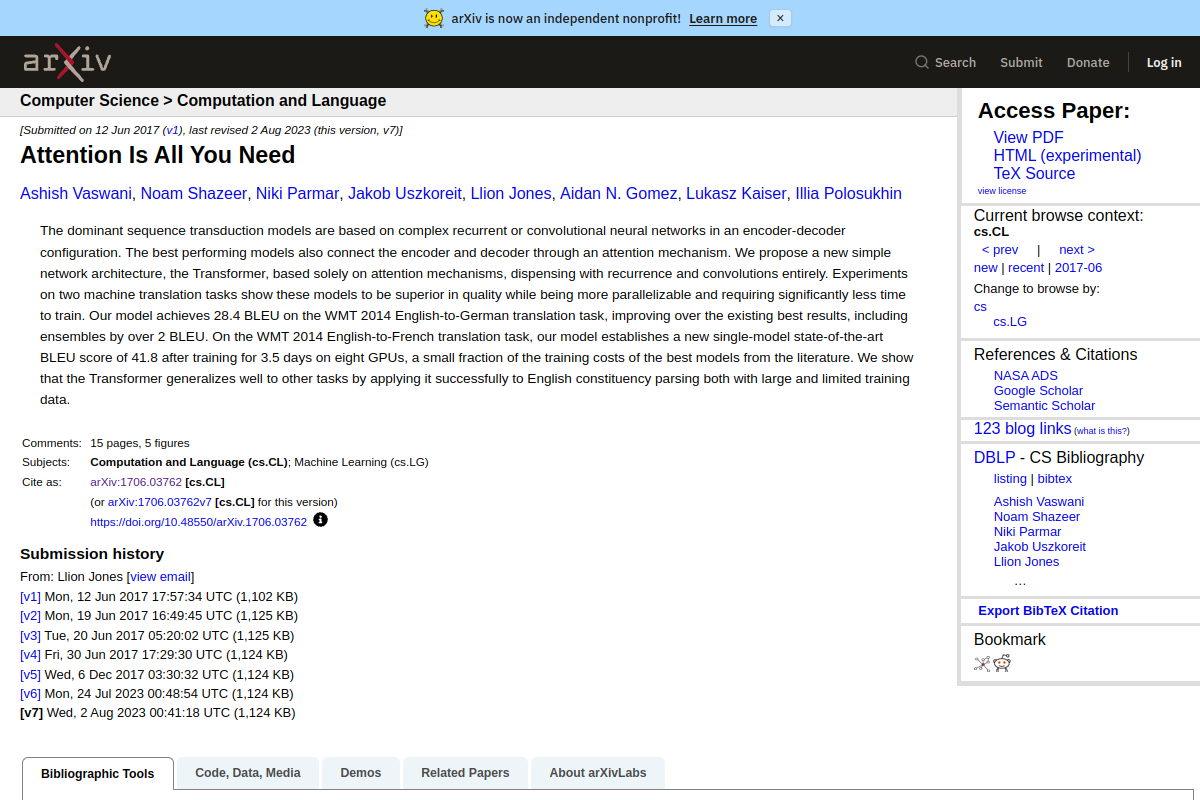
Task: Open recent cs.CL listings
Action: [1026, 267]
